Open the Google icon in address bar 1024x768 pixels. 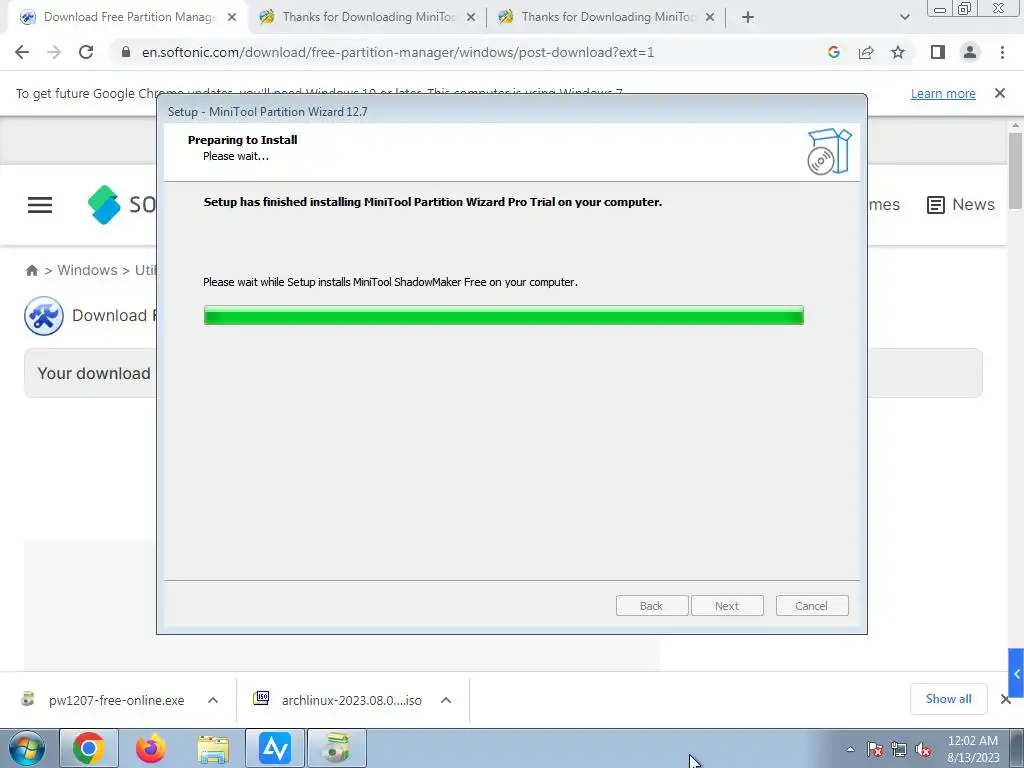(x=833, y=52)
